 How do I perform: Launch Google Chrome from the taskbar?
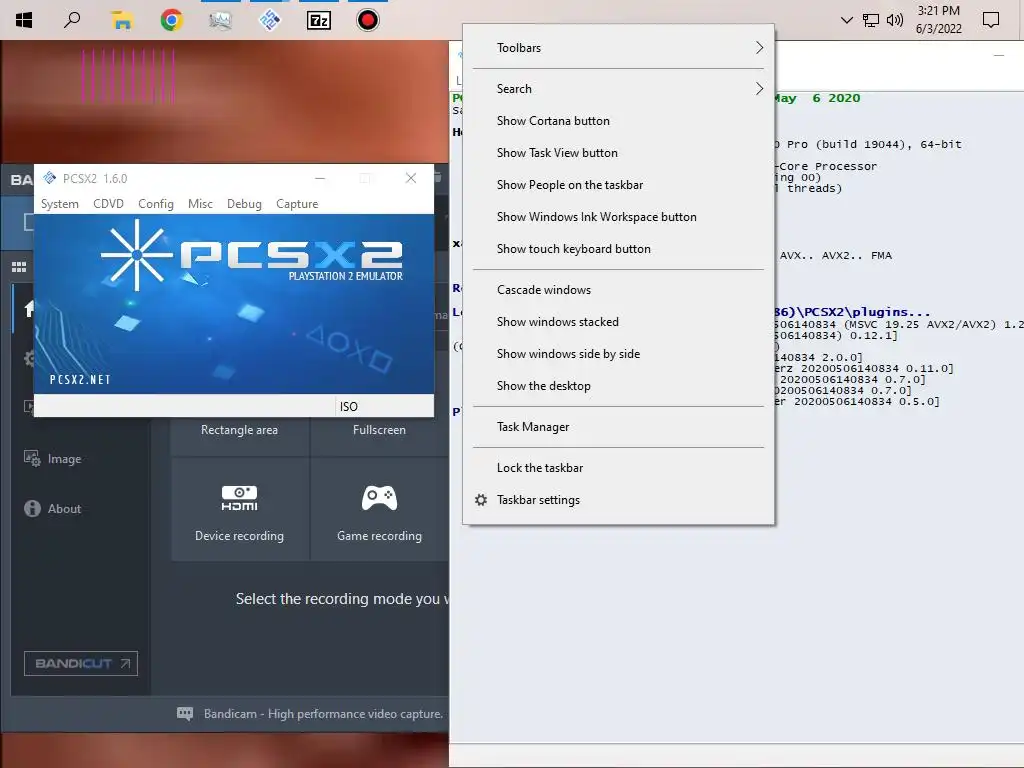tap(171, 20)
